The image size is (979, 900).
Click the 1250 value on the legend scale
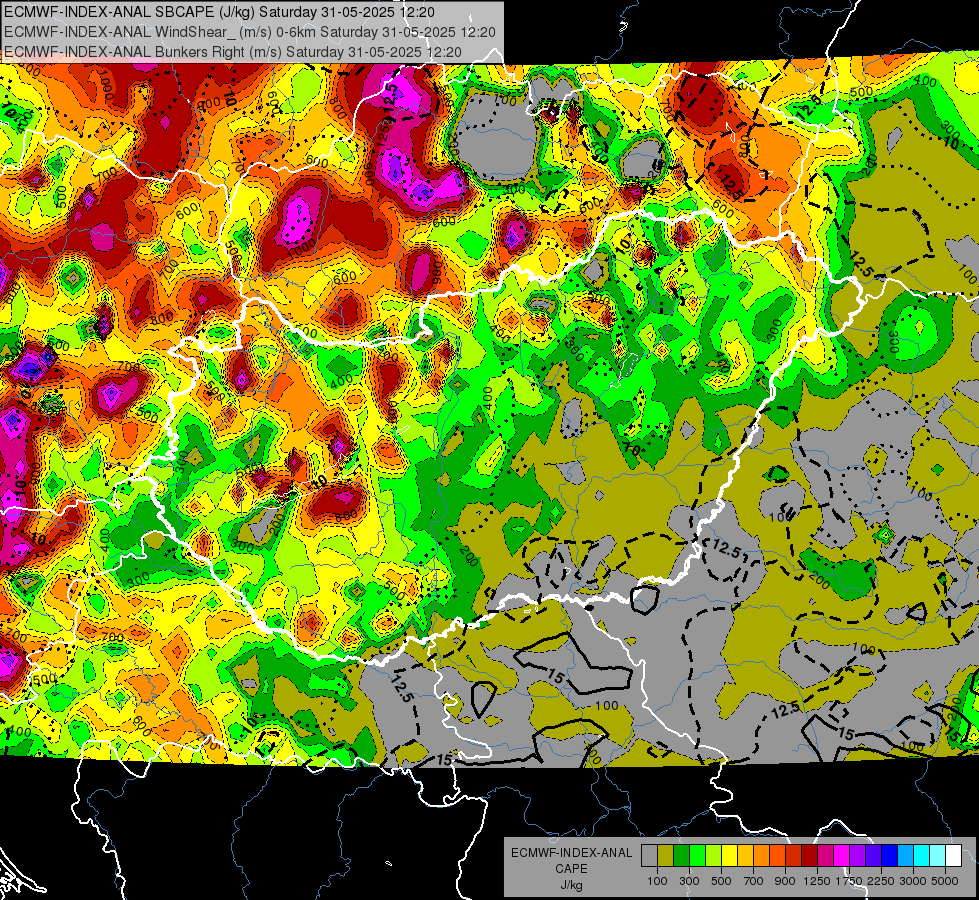pyautogui.click(x=817, y=881)
